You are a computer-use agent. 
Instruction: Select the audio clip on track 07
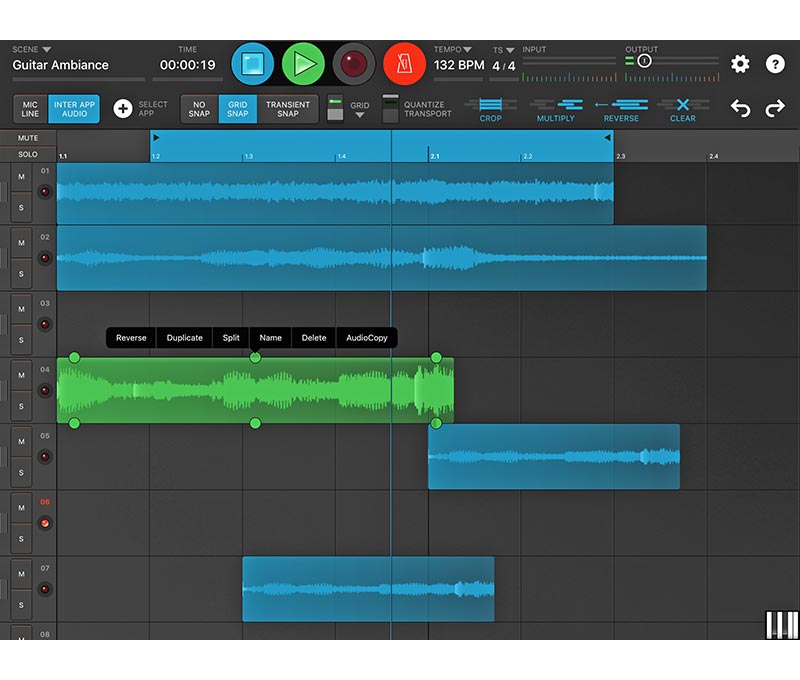pos(368,589)
